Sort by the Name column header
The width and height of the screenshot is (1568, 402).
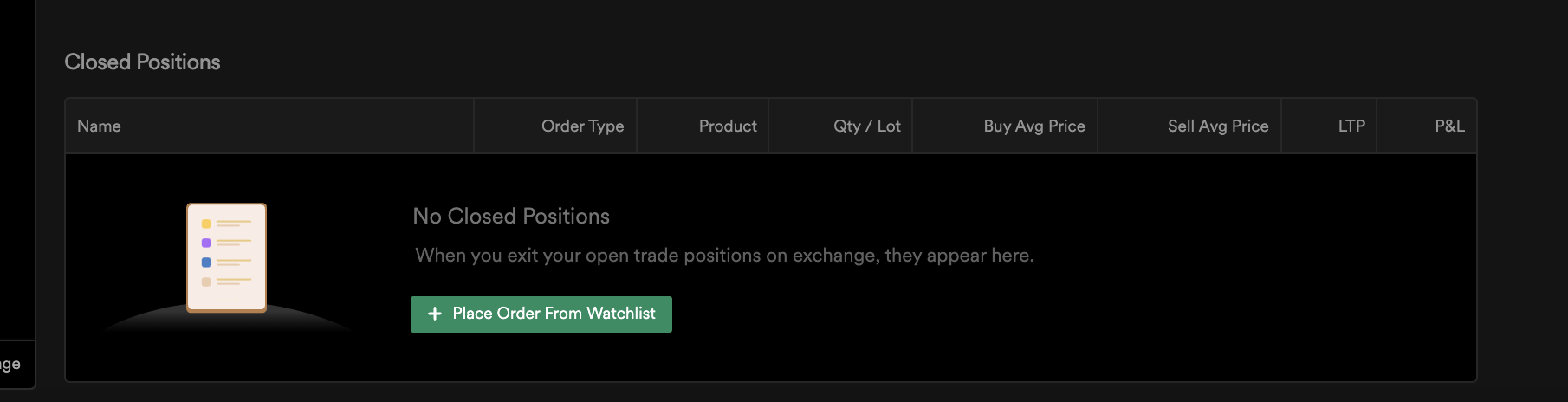pyautogui.click(x=99, y=126)
